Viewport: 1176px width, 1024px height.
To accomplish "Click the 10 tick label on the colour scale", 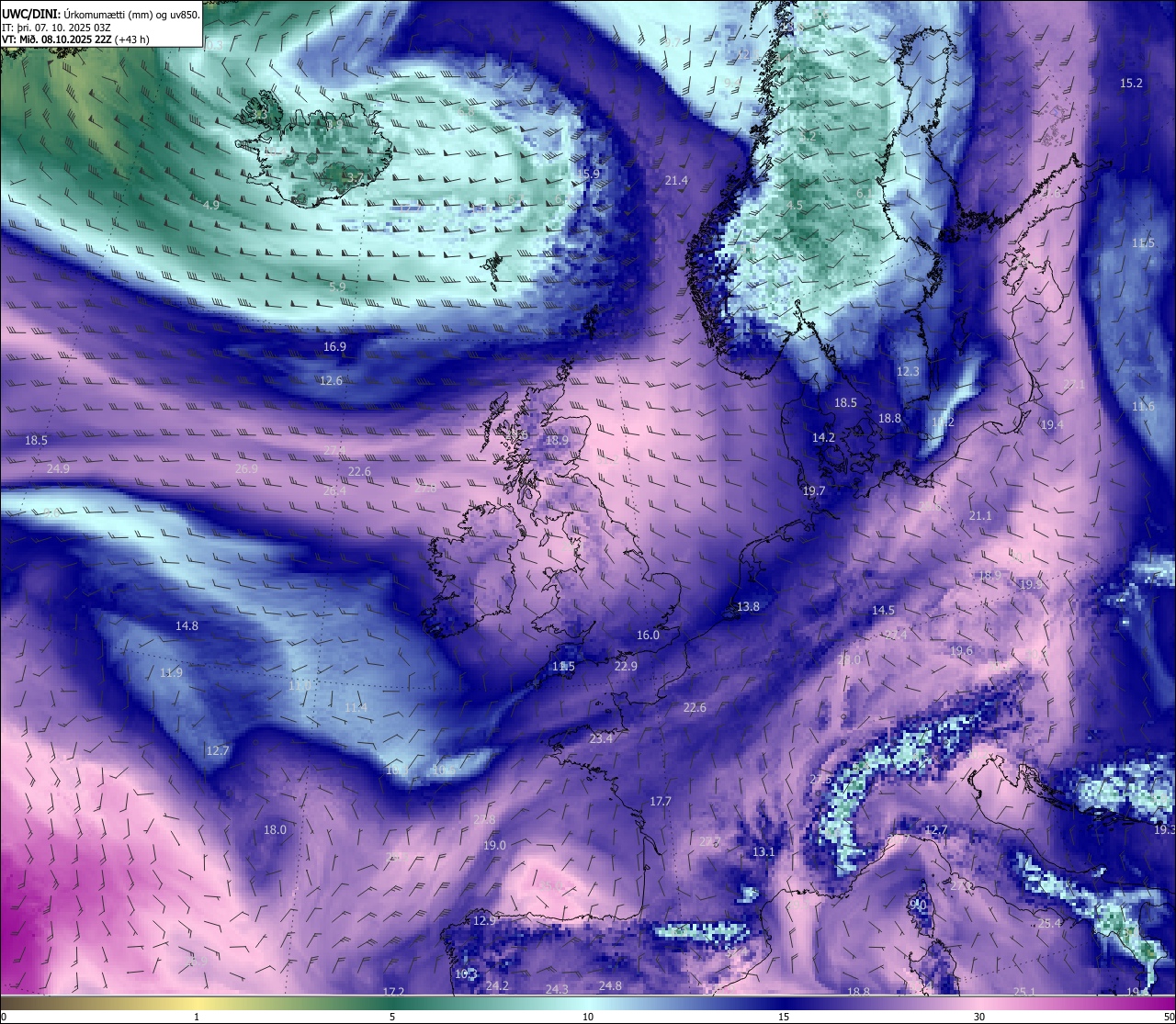I will (588, 1017).
